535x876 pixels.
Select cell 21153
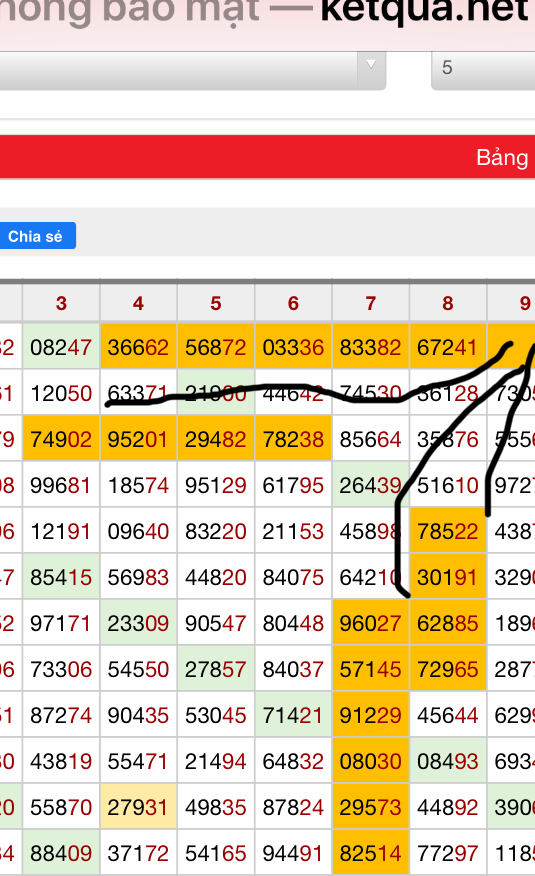(293, 531)
